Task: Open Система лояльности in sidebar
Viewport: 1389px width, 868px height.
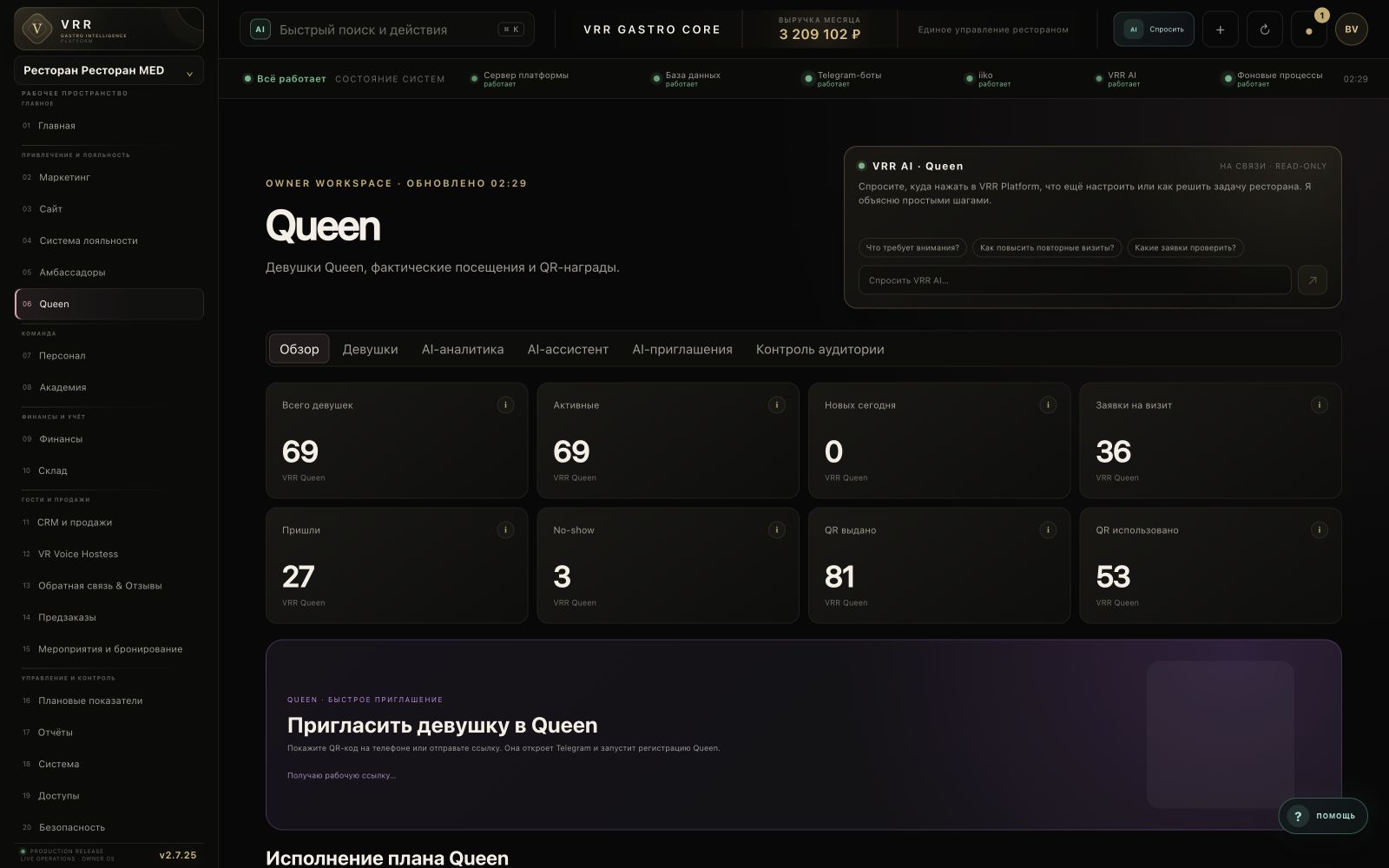Action: (109, 240)
